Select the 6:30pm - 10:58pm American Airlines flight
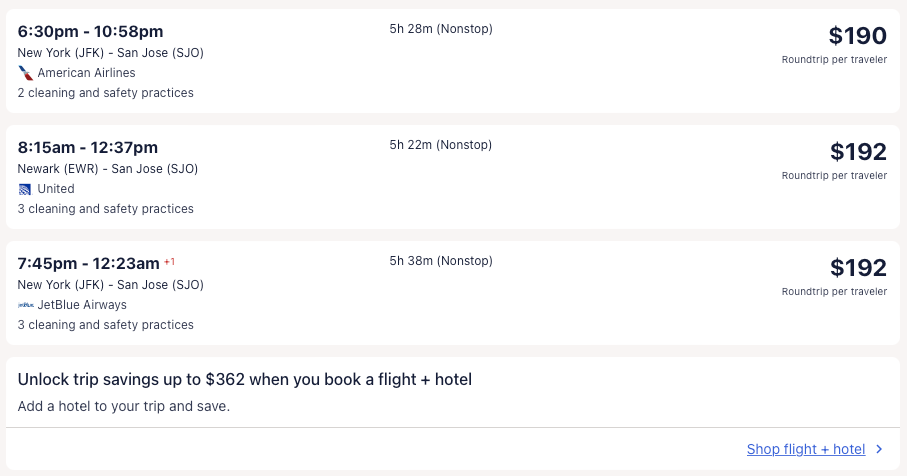 click(x=90, y=32)
